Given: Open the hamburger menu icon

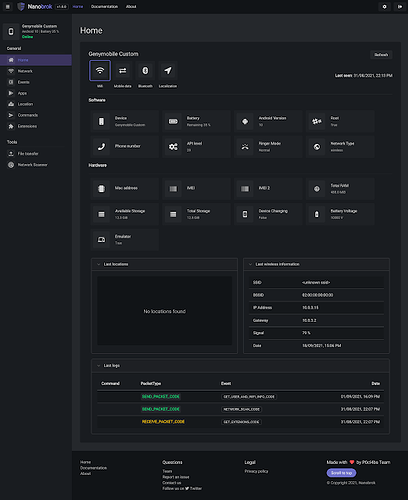Looking at the screenshot, I should [8, 7].
